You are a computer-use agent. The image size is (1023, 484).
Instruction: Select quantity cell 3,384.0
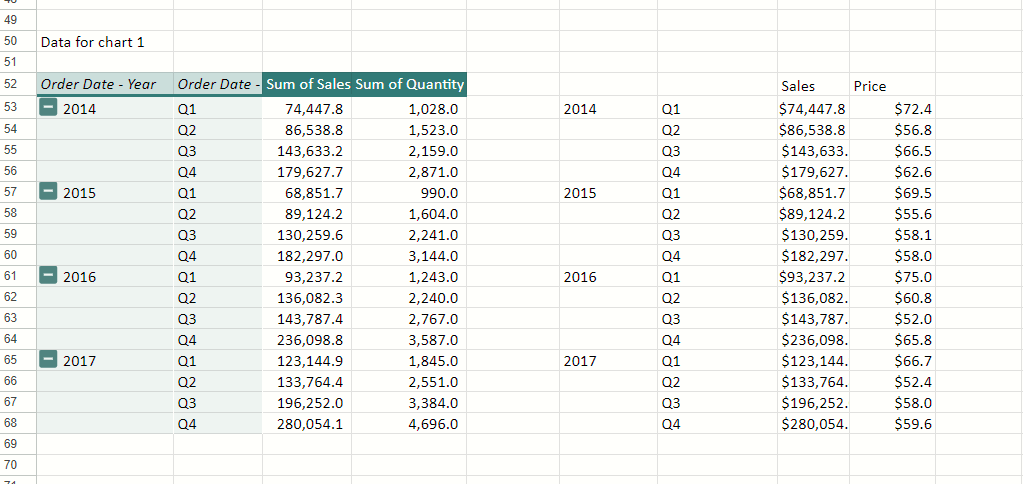pos(409,402)
